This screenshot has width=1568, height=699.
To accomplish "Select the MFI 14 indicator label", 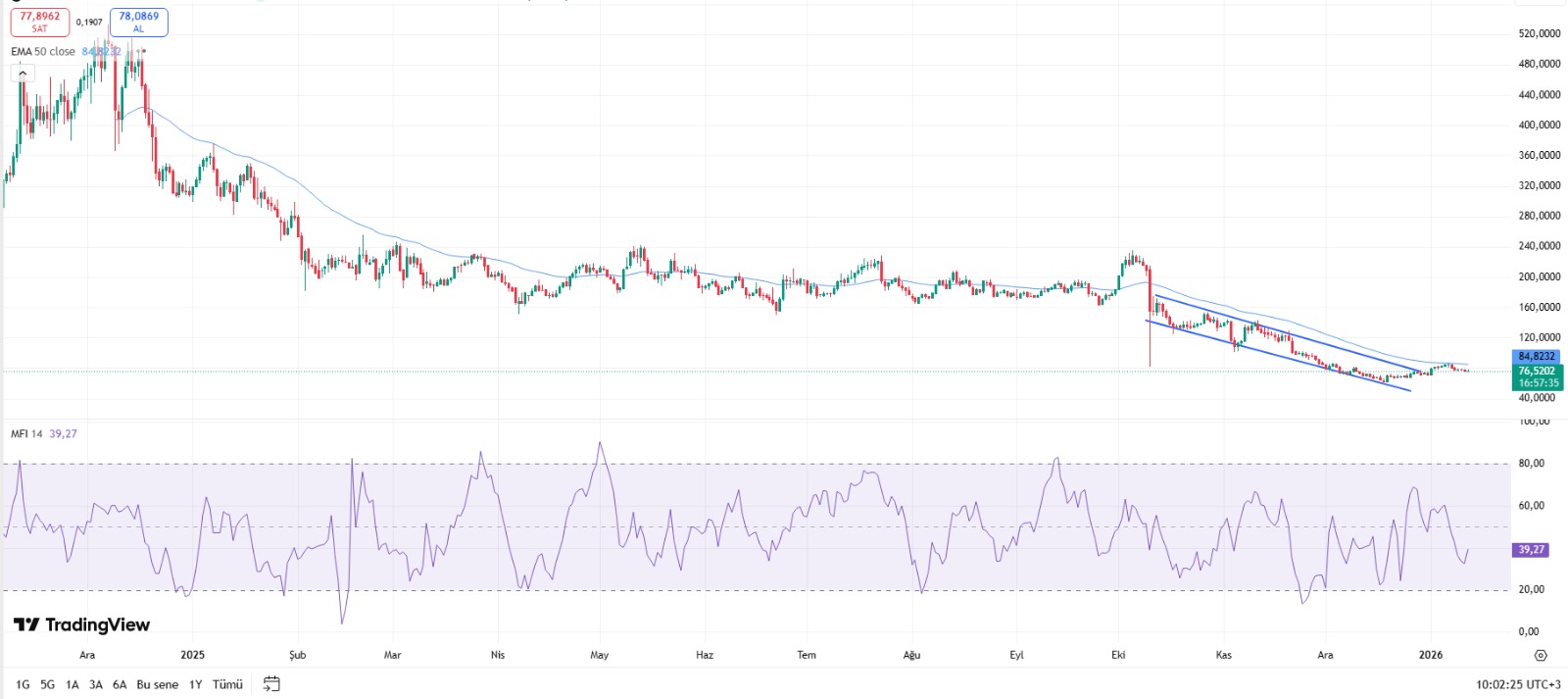I will (x=26, y=433).
